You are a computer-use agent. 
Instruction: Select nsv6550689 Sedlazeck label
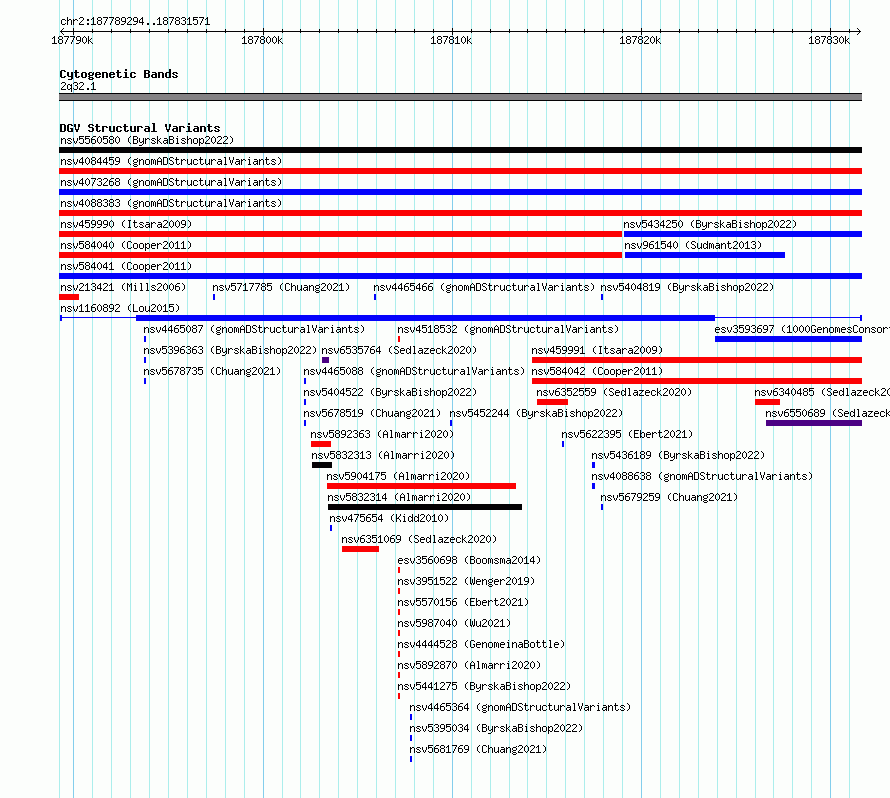828,413
